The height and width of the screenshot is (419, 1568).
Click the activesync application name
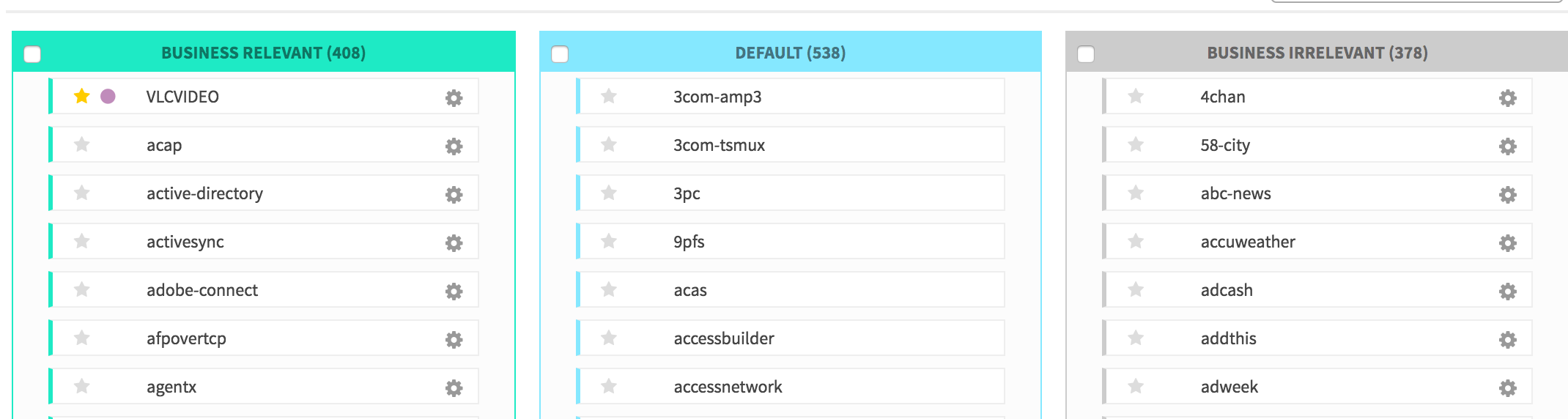click(x=185, y=242)
